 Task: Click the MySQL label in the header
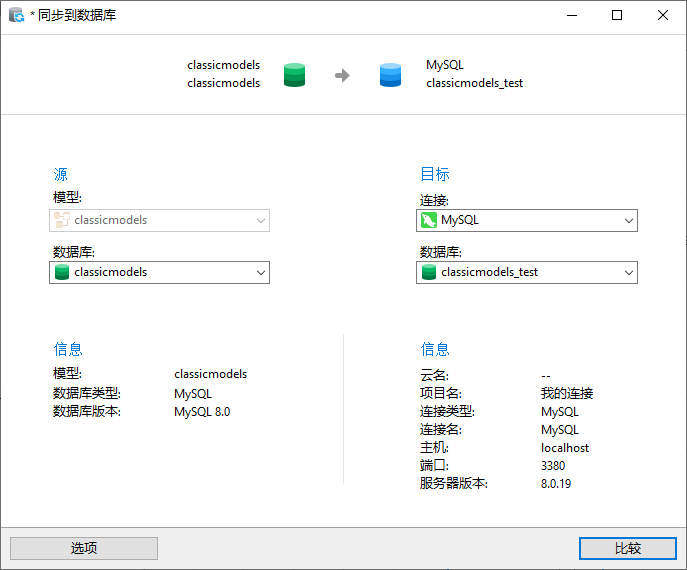point(445,65)
